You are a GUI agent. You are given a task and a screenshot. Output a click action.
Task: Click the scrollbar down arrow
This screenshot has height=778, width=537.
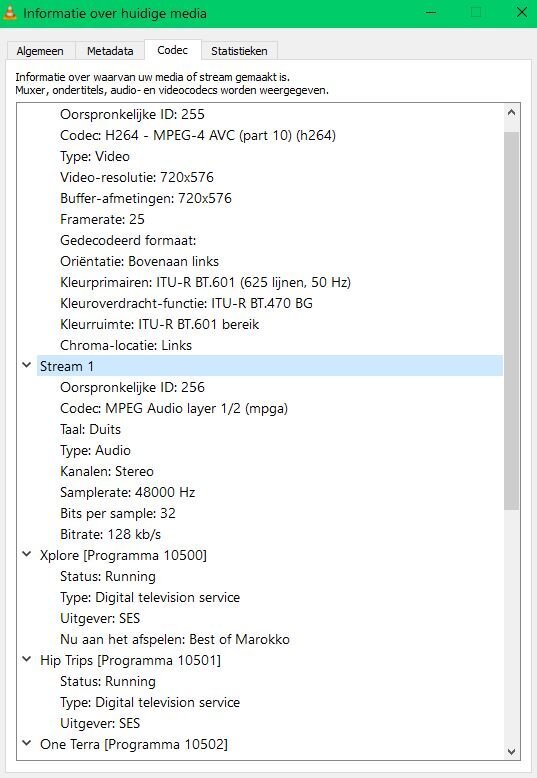(511, 752)
